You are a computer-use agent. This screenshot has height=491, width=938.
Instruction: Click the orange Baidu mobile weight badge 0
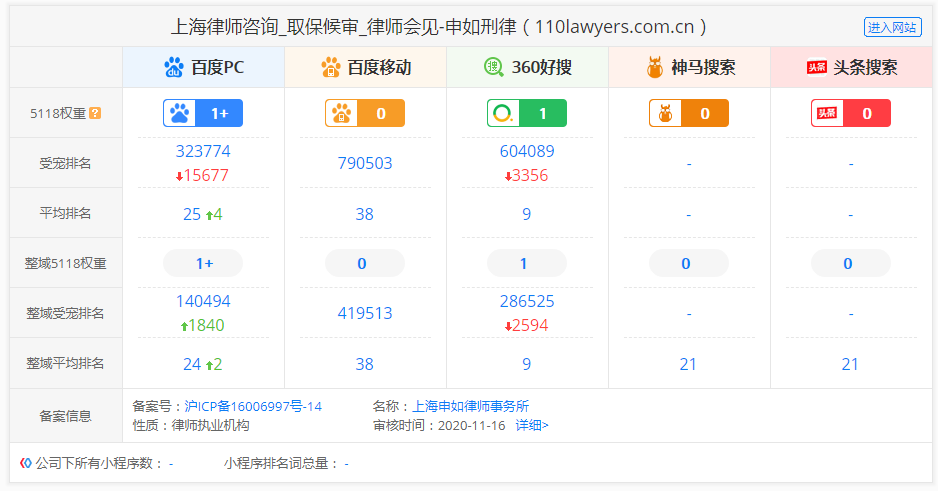(365, 113)
